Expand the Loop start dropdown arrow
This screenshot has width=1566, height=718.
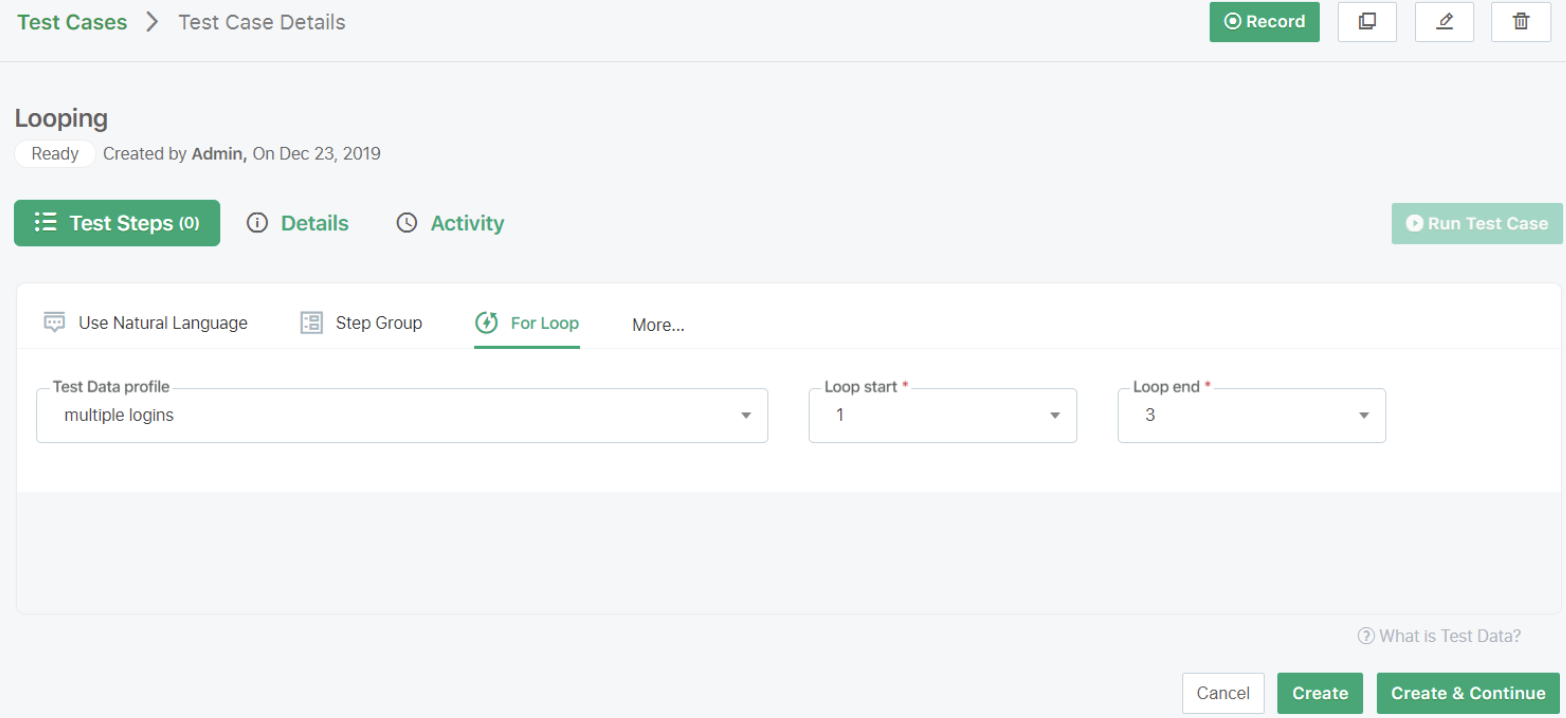(1054, 416)
